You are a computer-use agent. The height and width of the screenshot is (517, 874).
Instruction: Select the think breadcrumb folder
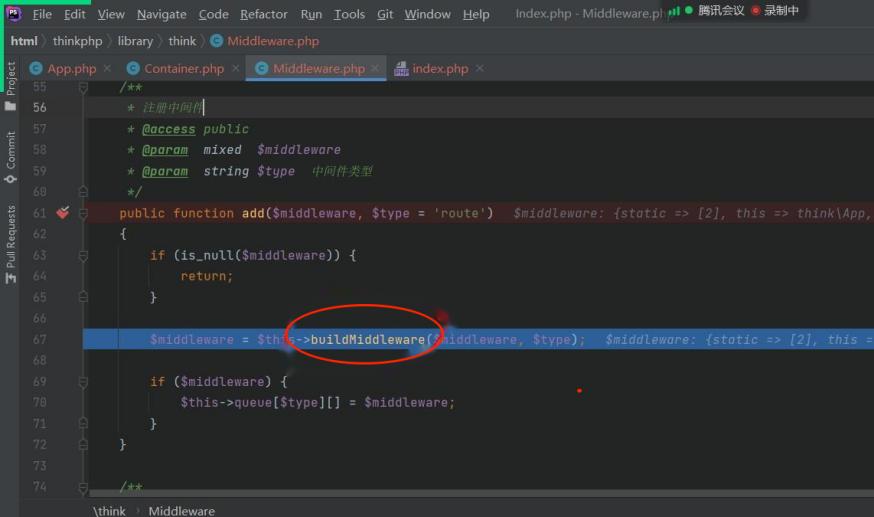click(x=182, y=41)
